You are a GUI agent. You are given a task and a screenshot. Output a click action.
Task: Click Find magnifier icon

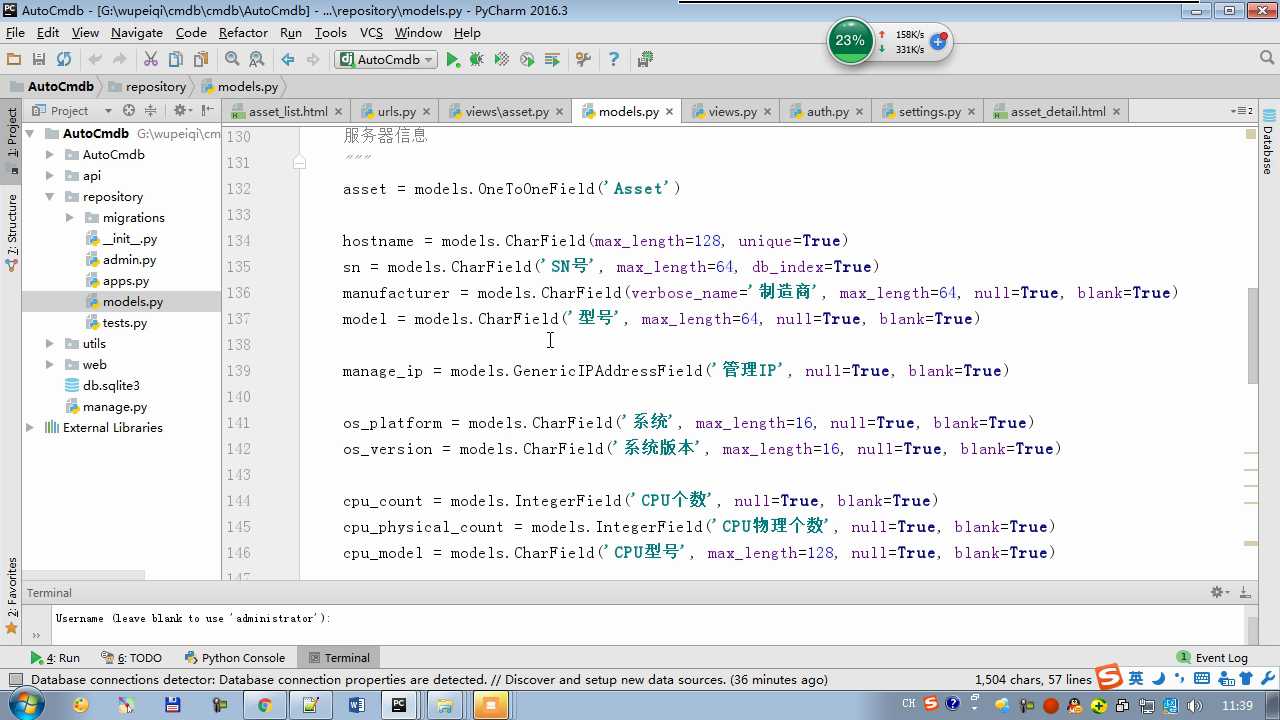pos(232,60)
